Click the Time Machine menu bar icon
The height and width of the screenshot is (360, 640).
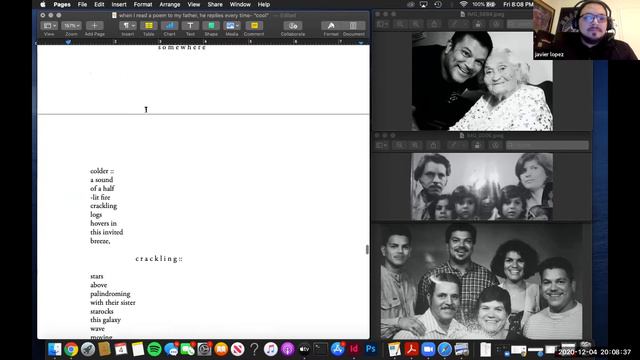click(x=438, y=4)
